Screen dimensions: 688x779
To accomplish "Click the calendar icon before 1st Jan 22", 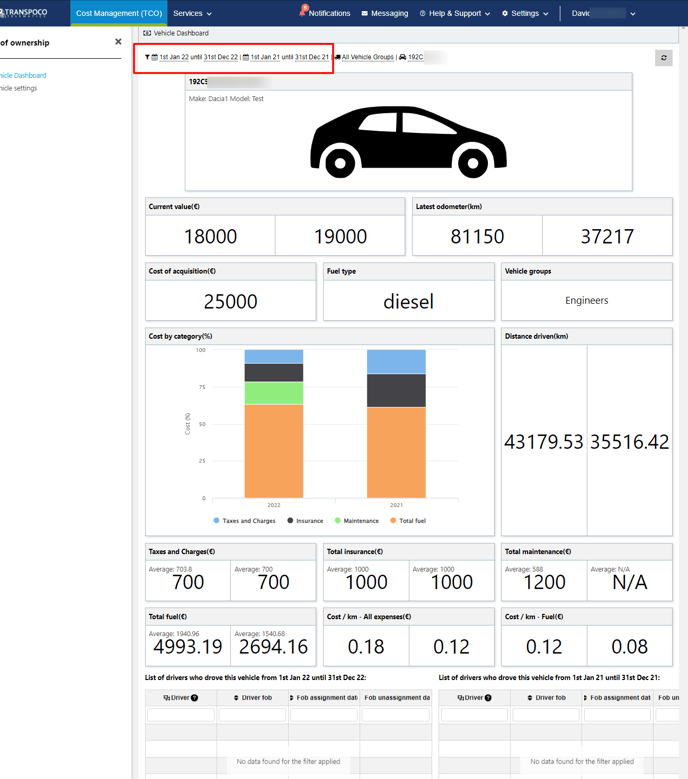I will (154, 57).
